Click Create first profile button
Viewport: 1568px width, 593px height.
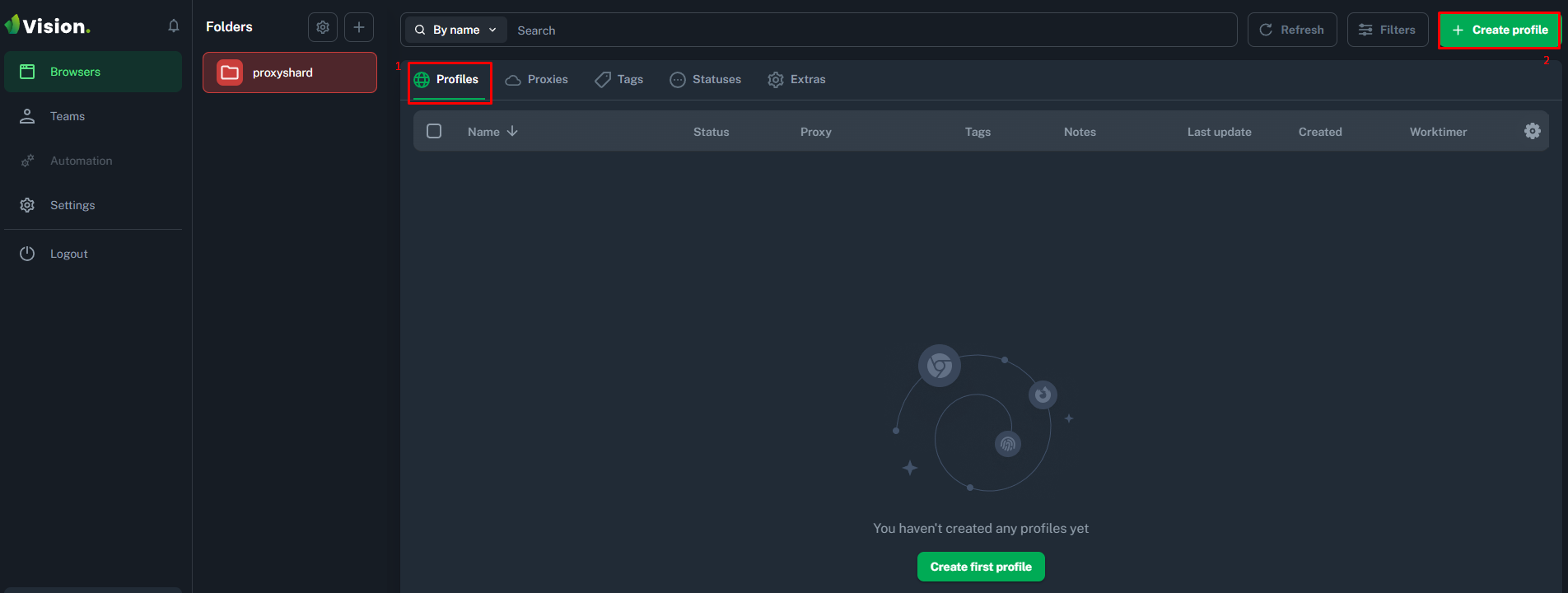[980, 567]
